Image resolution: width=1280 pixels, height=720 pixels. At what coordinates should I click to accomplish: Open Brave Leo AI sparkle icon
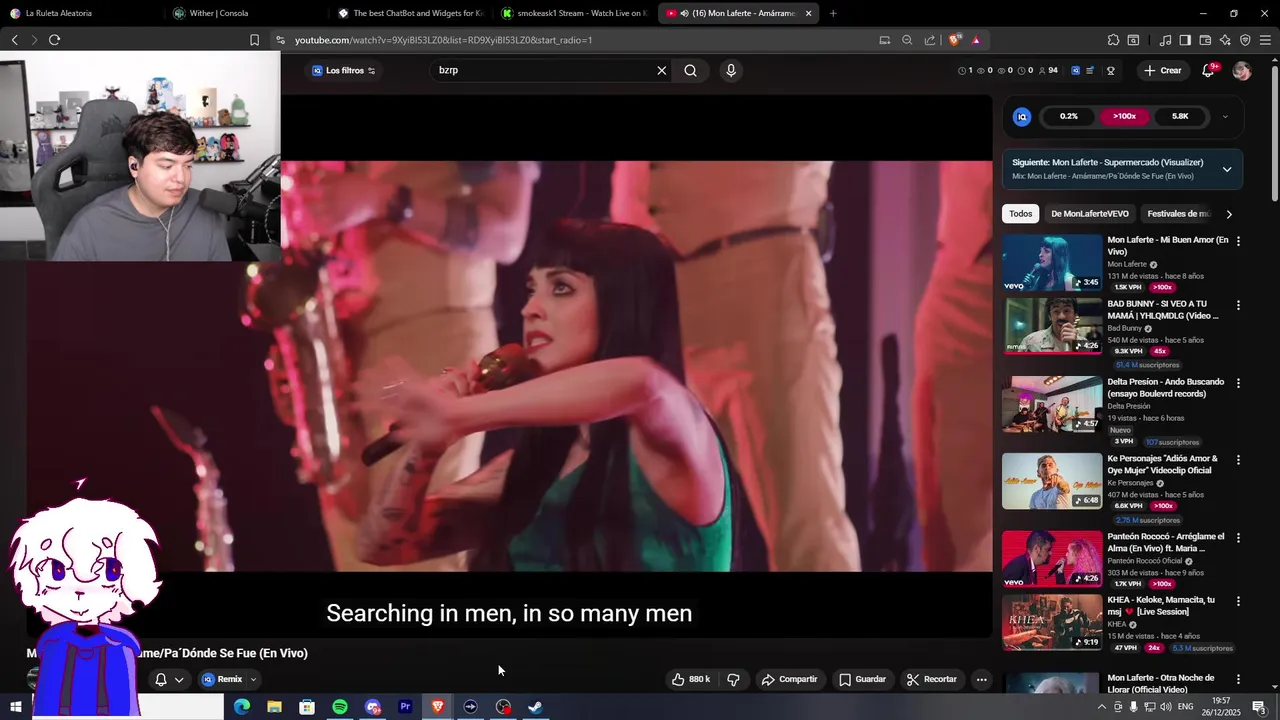click(x=1225, y=40)
